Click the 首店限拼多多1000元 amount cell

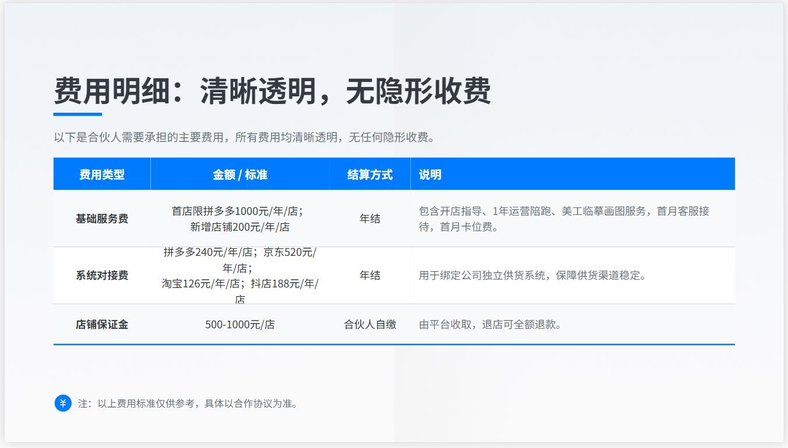(240, 219)
